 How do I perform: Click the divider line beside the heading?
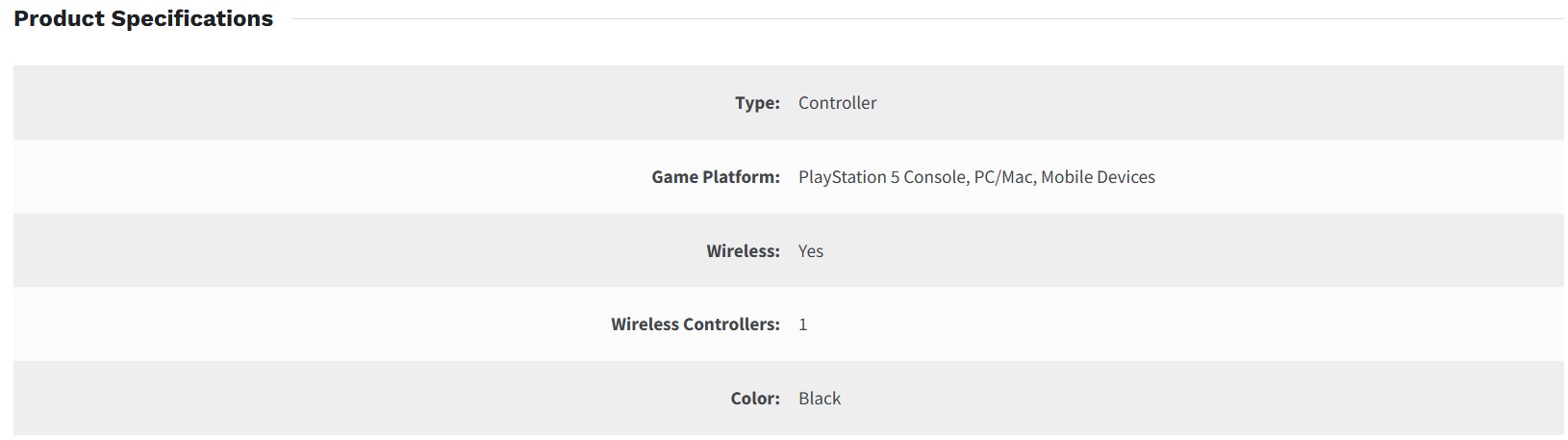click(923, 19)
